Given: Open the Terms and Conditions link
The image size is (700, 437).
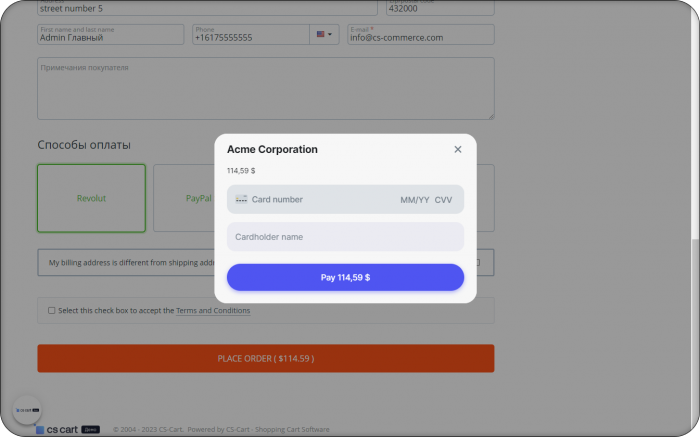Looking at the screenshot, I should (x=213, y=310).
